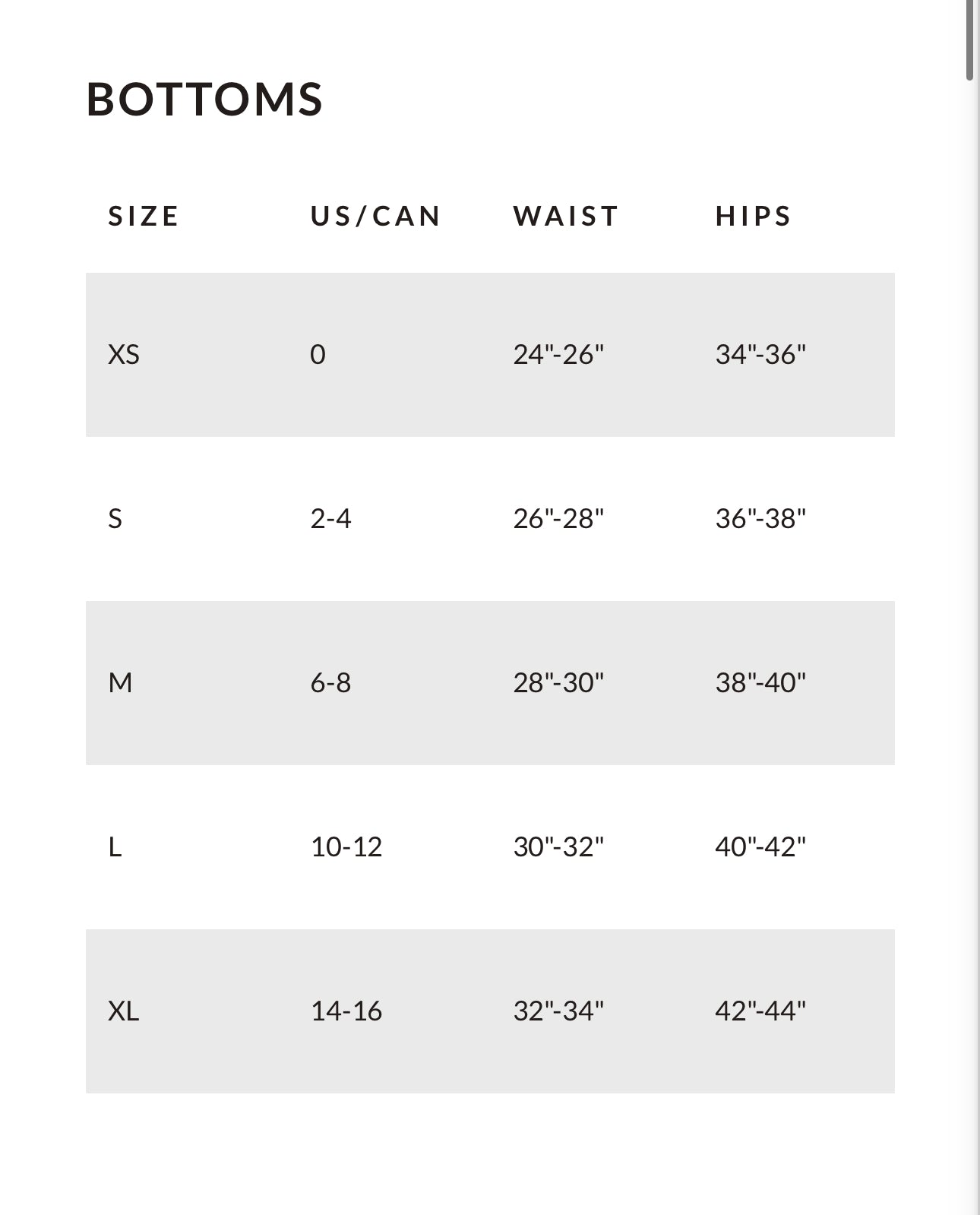Click the vertical scrollbar thumb
This screenshot has width=980, height=1215.
point(970,40)
